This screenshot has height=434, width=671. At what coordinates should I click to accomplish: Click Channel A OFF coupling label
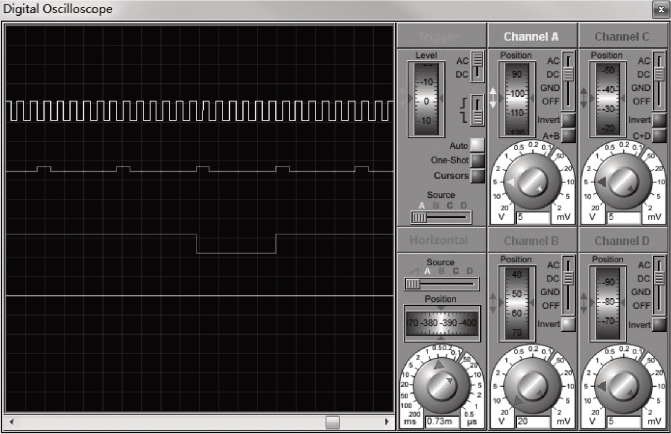pyautogui.click(x=551, y=101)
